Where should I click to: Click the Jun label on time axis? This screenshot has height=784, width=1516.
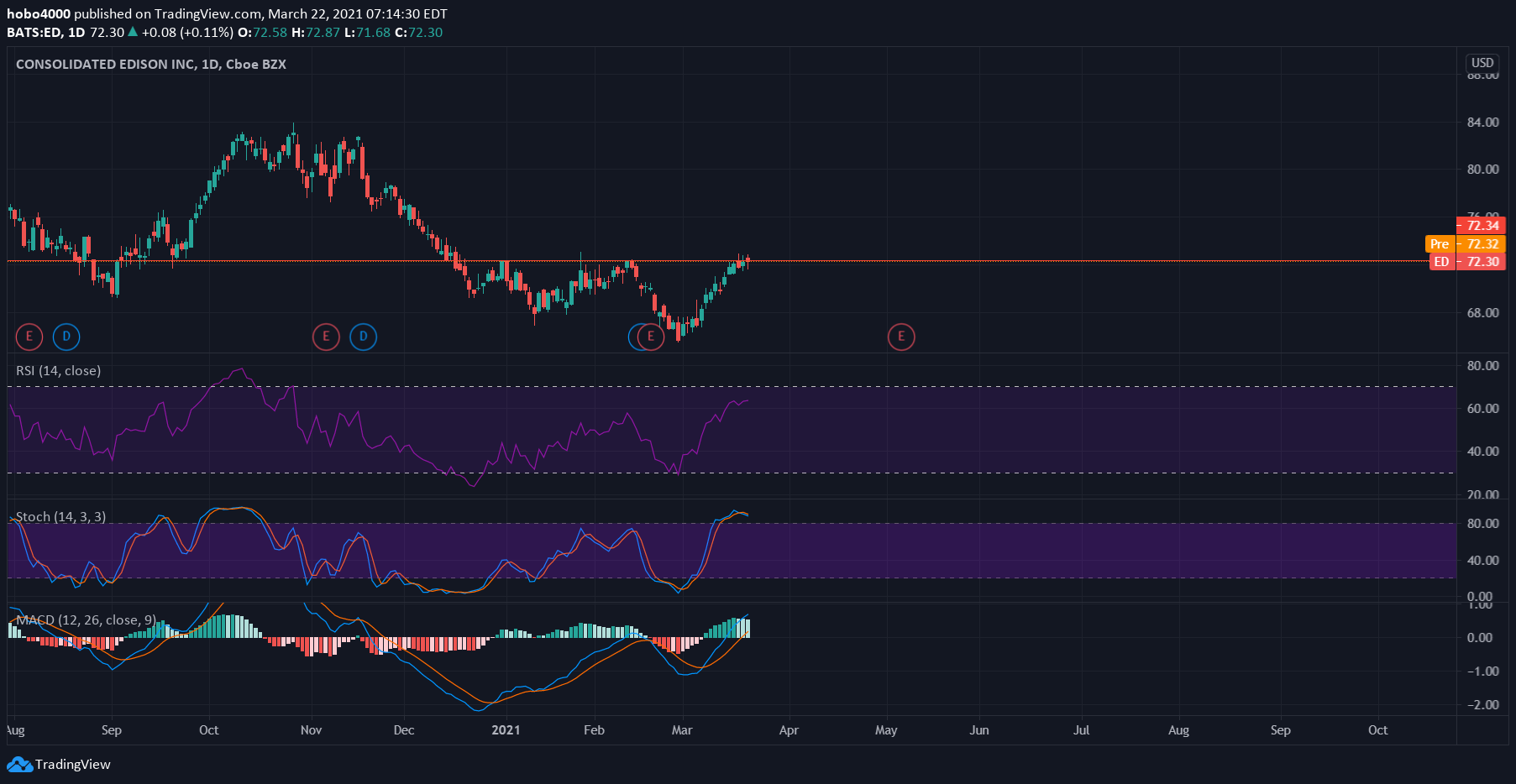(x=979, y=729)
